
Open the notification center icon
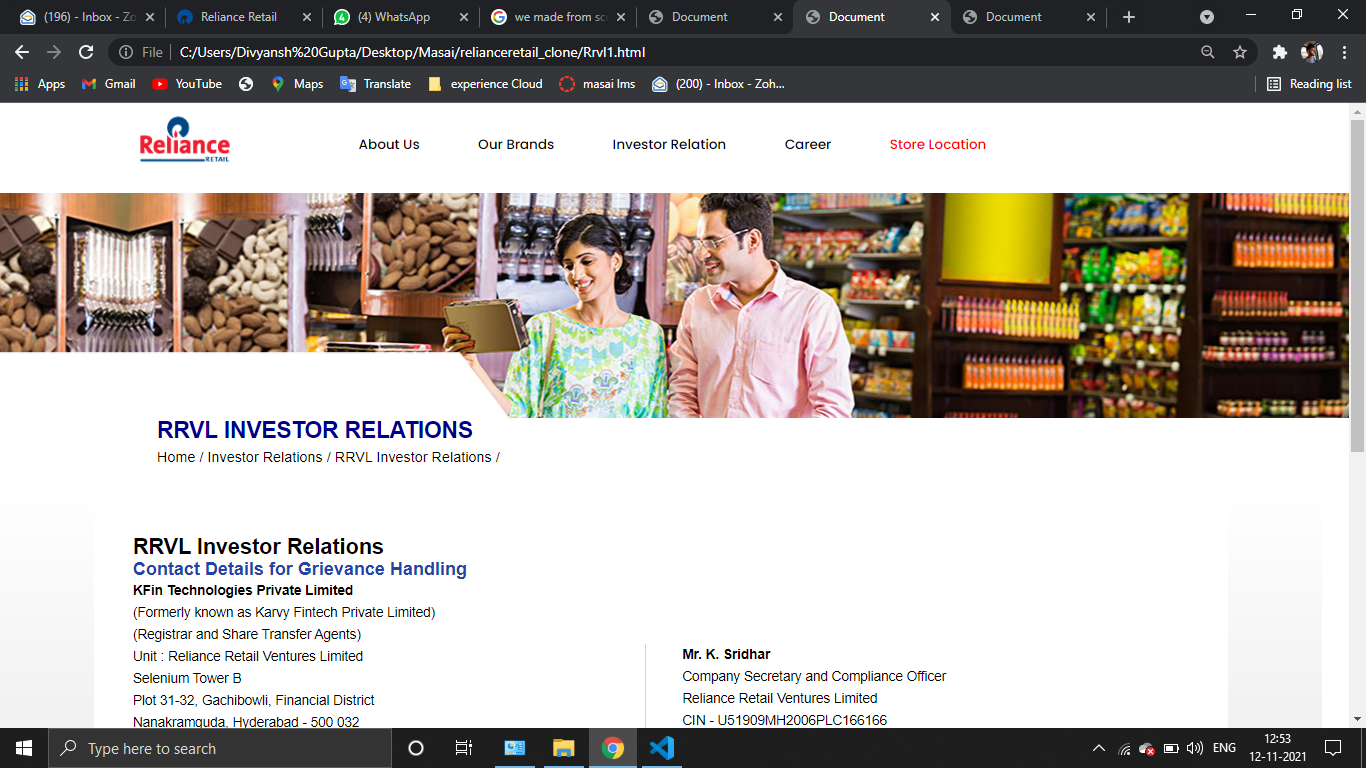pyautogui.click(x=1332, y=748)
